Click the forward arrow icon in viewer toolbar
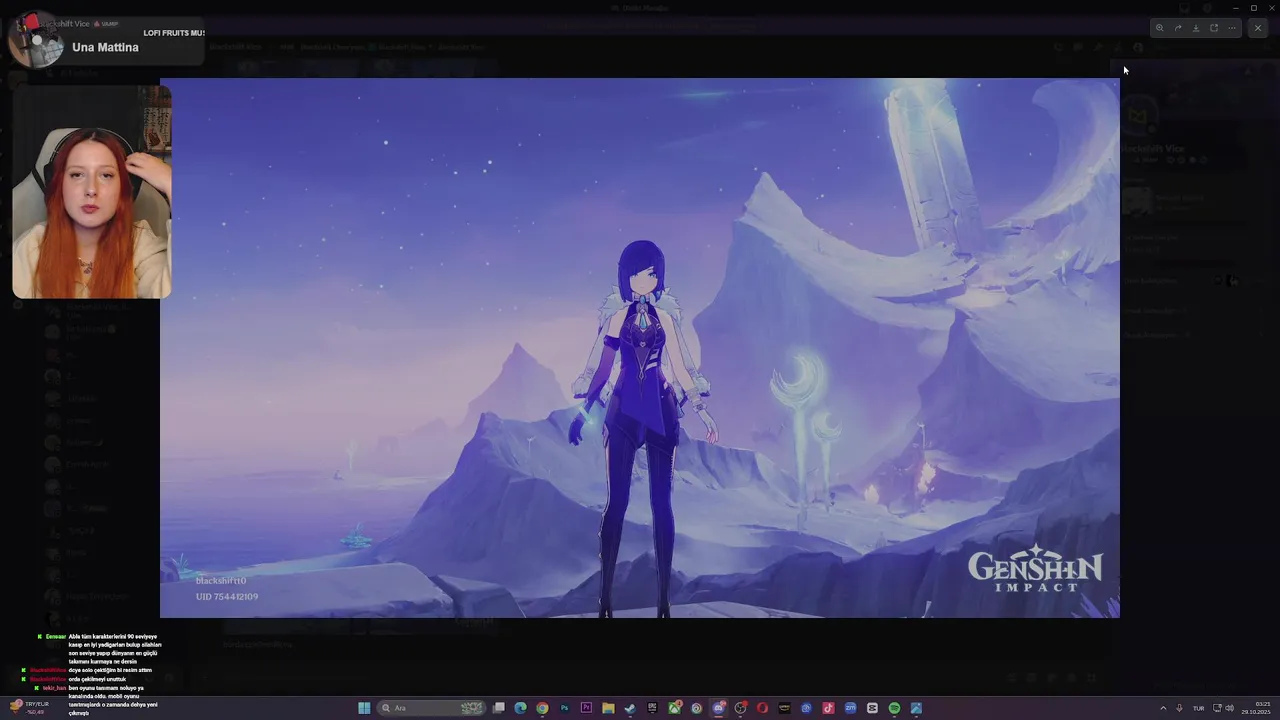Image resolution: width=1280 pixels, height=720 pixels. (1178, 28)
